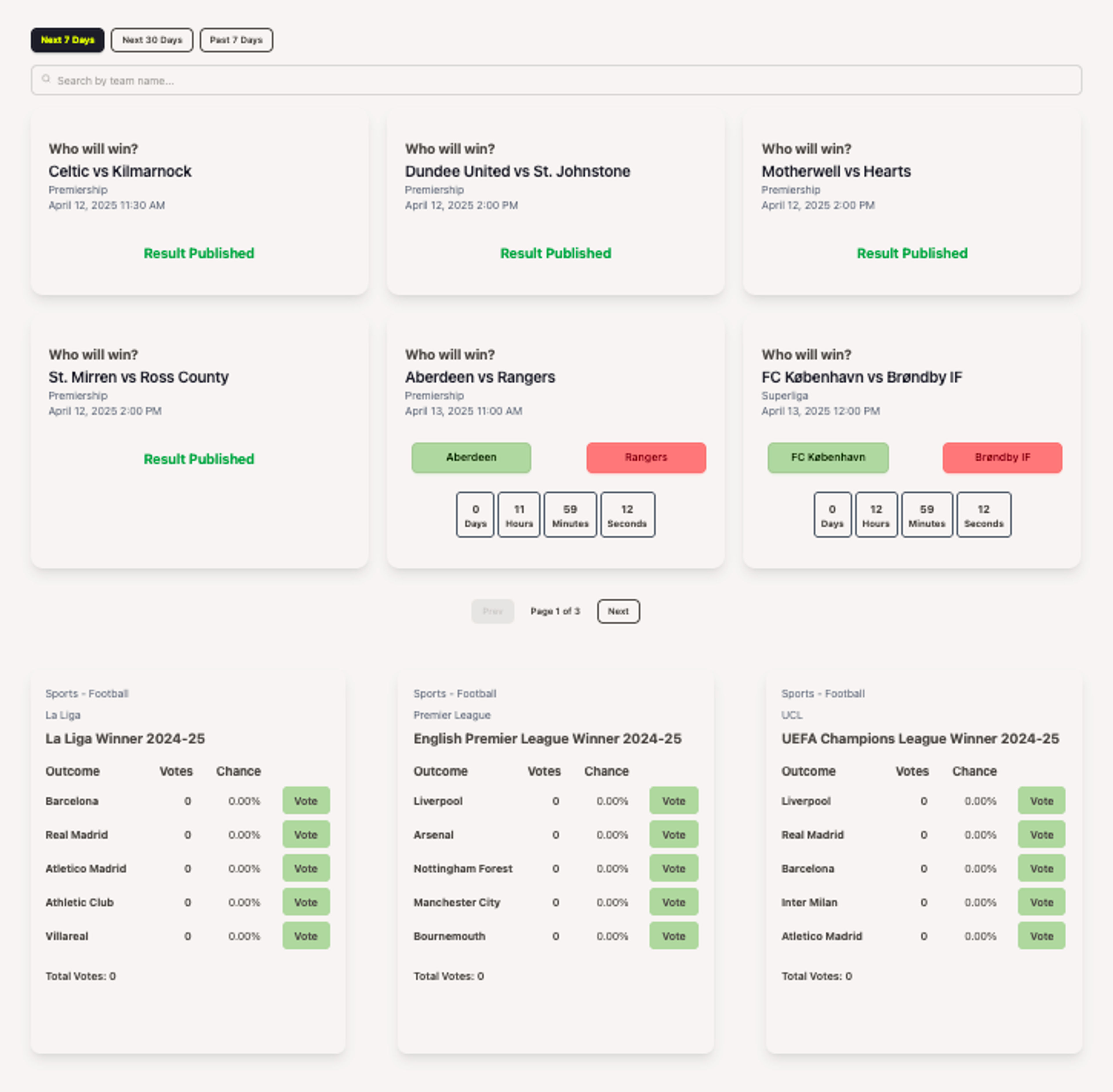1113x1092 pixels.
Task: Vote for Liverpool in Premier League Winner
Action: coord(674,801)
